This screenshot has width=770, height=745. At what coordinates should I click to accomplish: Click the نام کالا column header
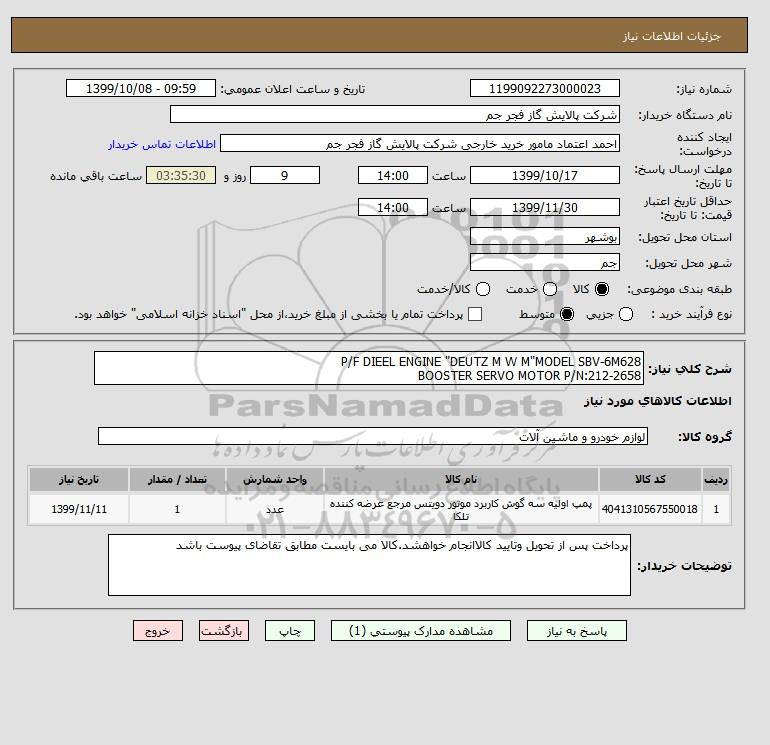tap(461, 479)
